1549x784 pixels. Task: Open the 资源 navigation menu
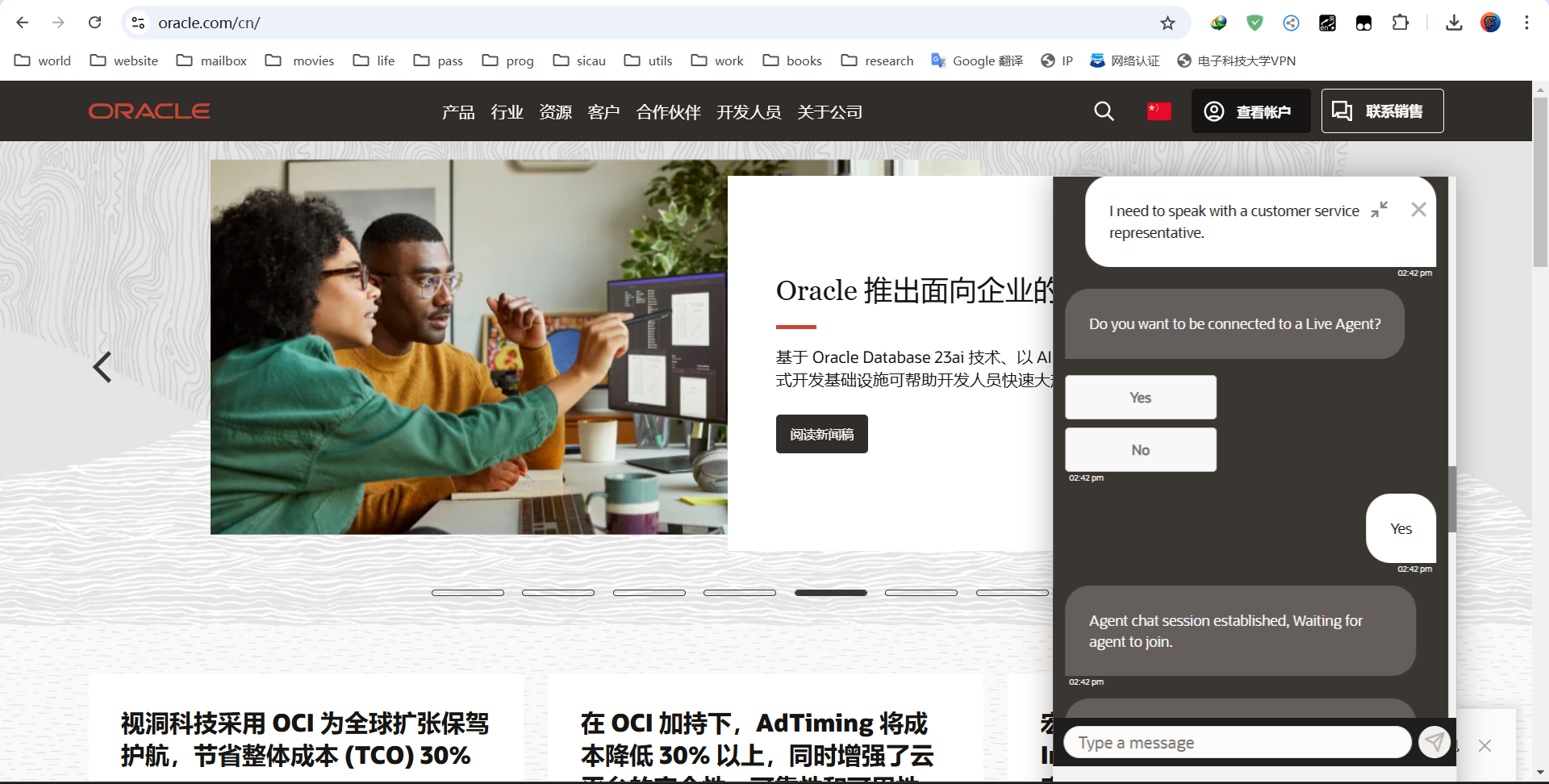[x=555, y=112]
